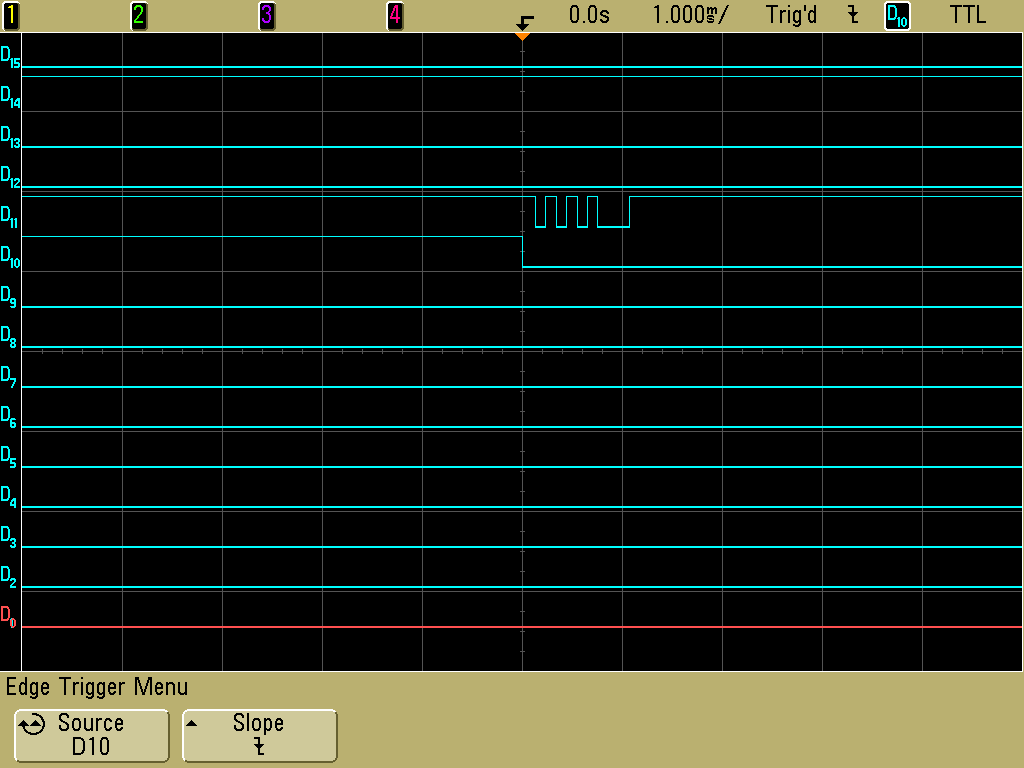The image size is (1024, 768).
Task: Select the purple channel 3 indicator
Action: 267,15
